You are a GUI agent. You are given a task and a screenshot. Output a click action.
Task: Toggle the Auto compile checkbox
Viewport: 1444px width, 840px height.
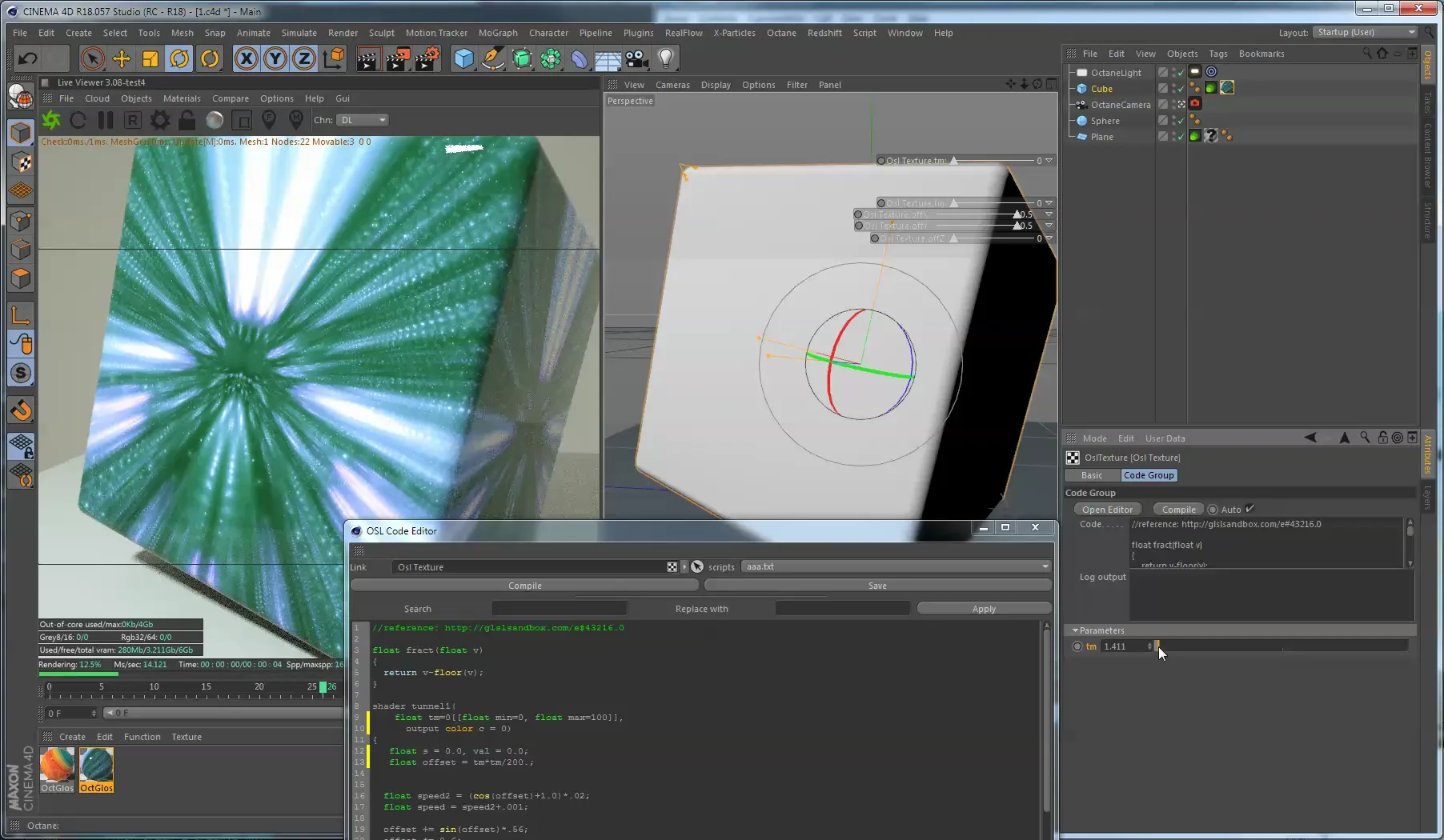click(1250, 509)
